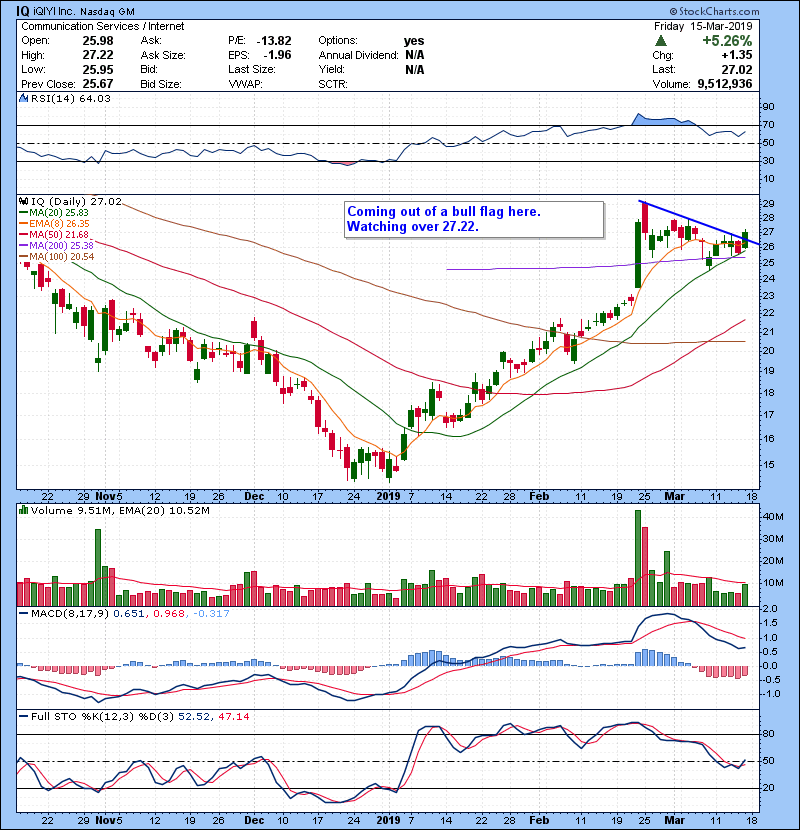Click the Last price 27.02 in header
The width and height of the screenshot is (800, 830).
click(736, 69)
